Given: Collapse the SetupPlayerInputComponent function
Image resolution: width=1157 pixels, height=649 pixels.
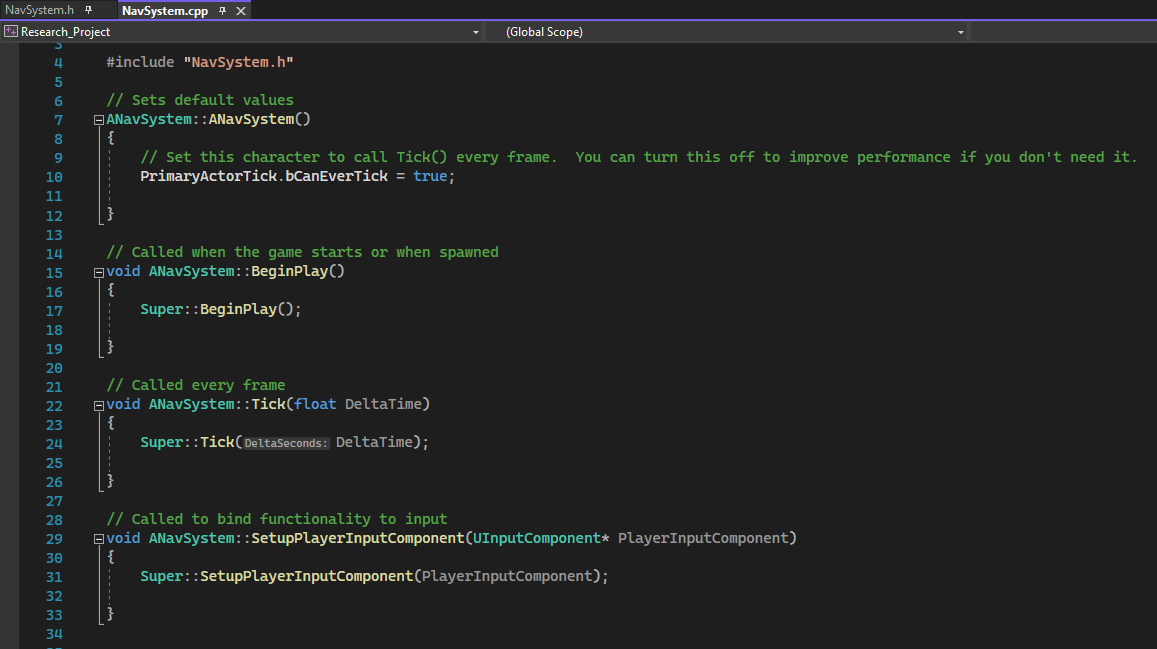Looking at the screenshot, I should click(x=97, y=538).
